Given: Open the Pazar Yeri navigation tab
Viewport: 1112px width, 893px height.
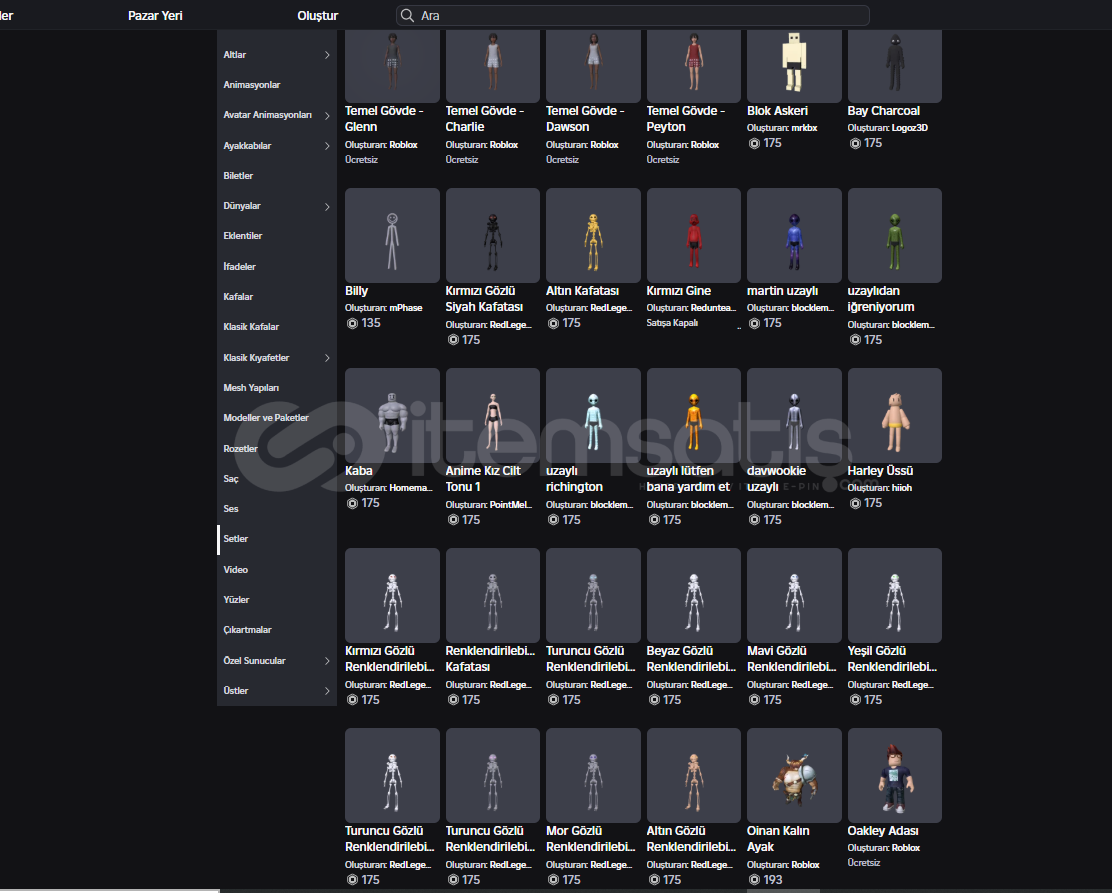Looking at the screenshot, I should click(155, 16).
